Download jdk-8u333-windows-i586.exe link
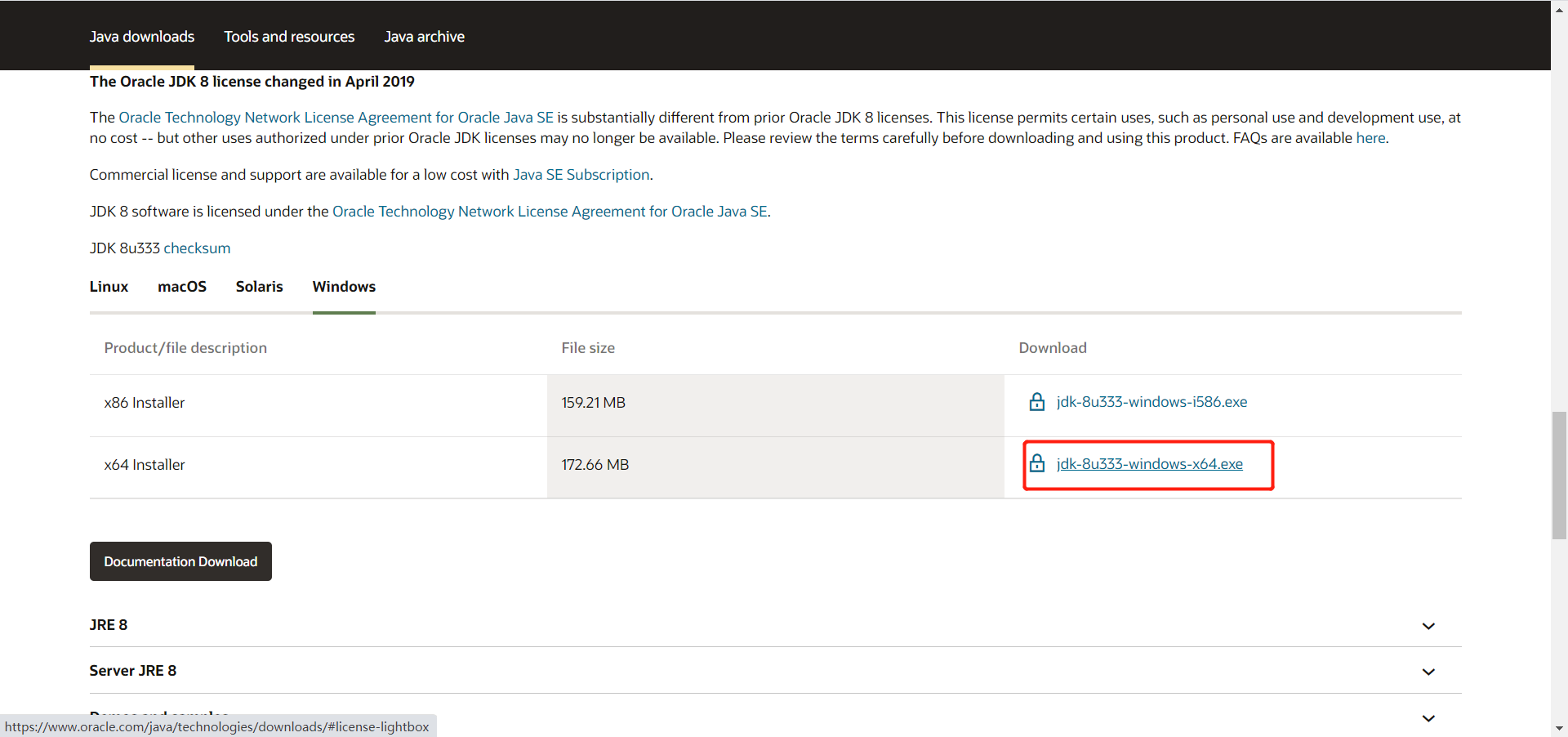Viewport: 1568px width, 737px height. [x=1151, y=402]
